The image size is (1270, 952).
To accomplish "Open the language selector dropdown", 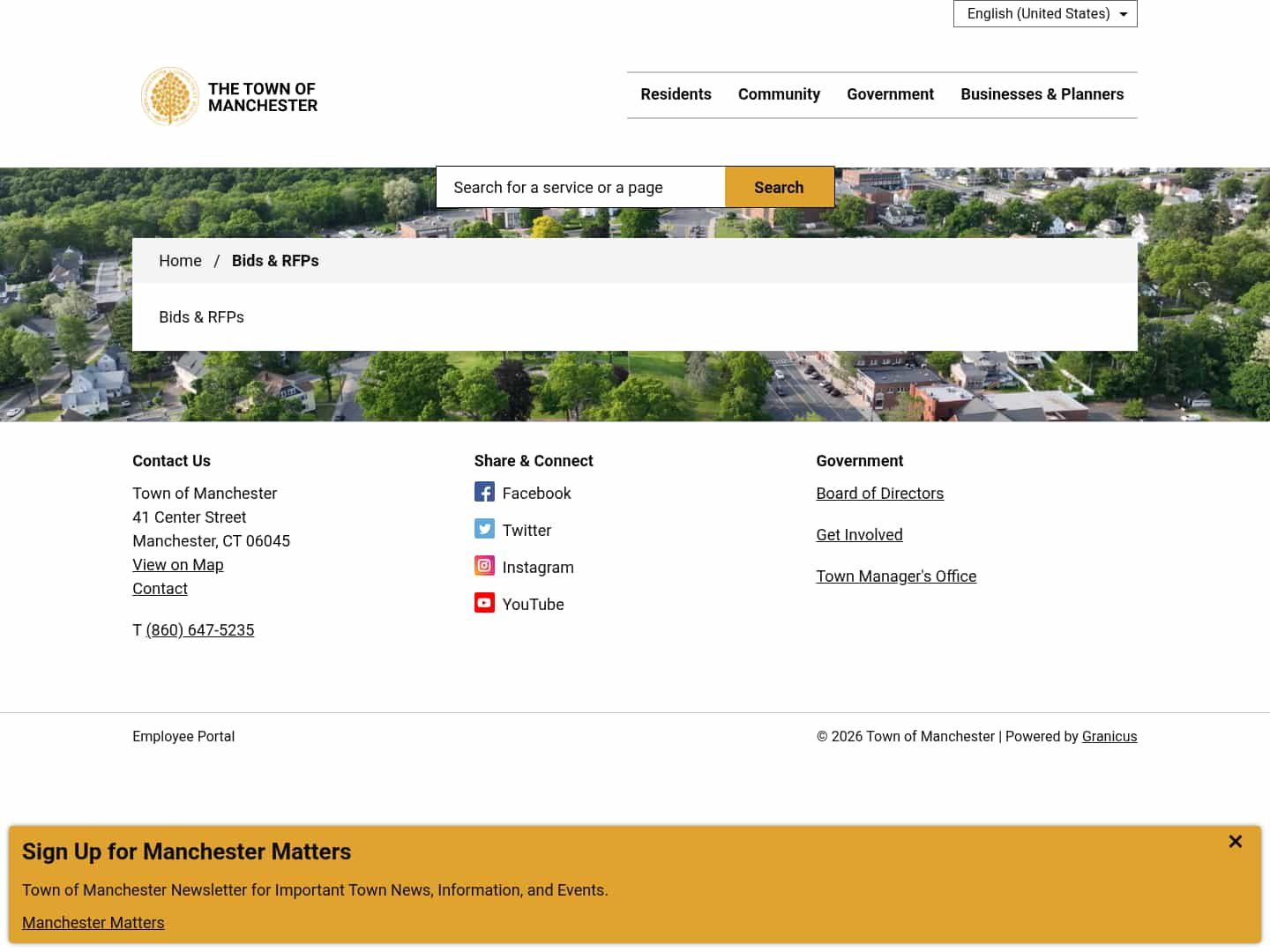I will pos(1044,13).
